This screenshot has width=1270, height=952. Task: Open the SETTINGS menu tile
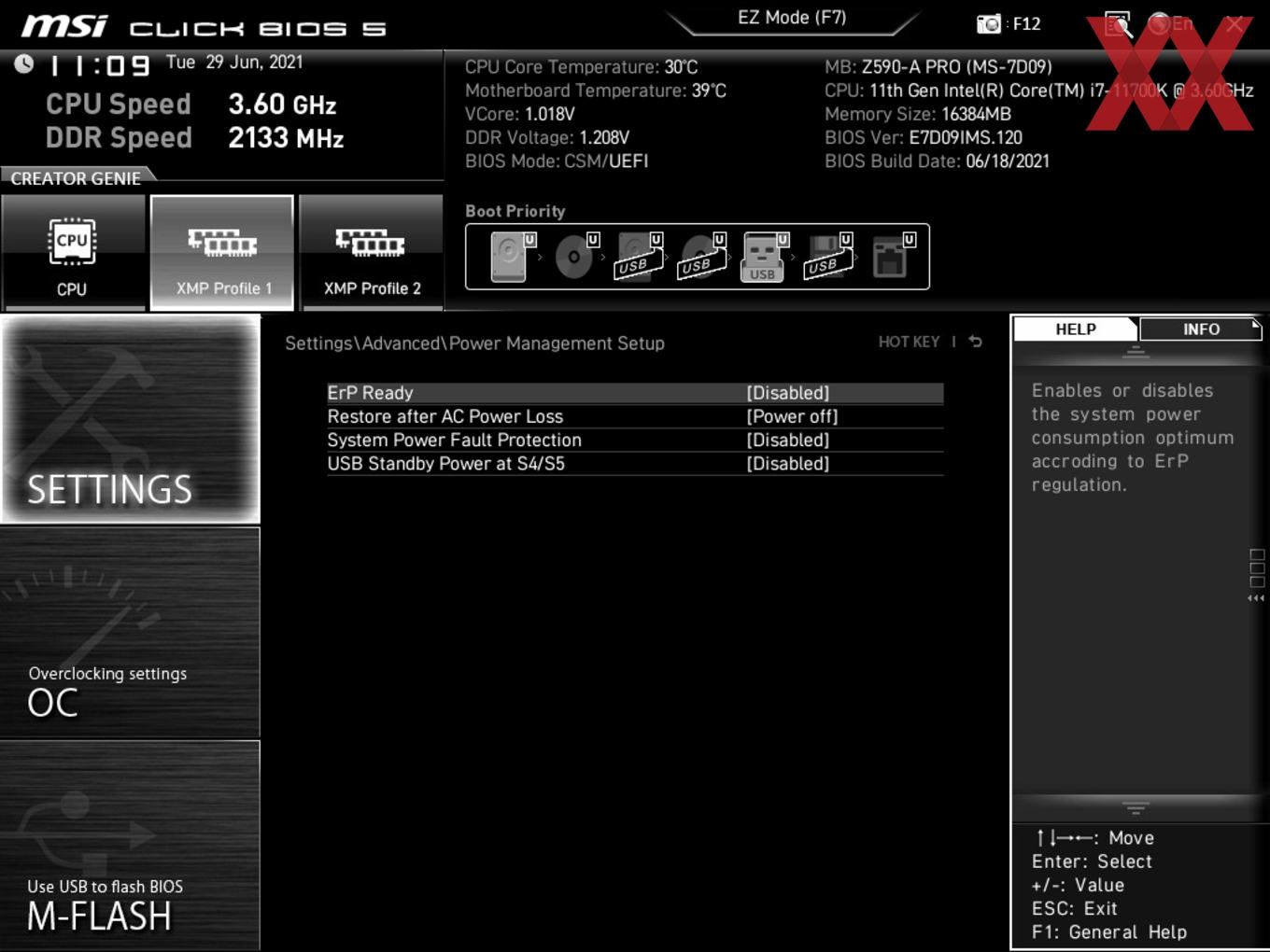(x=130, y=419)
